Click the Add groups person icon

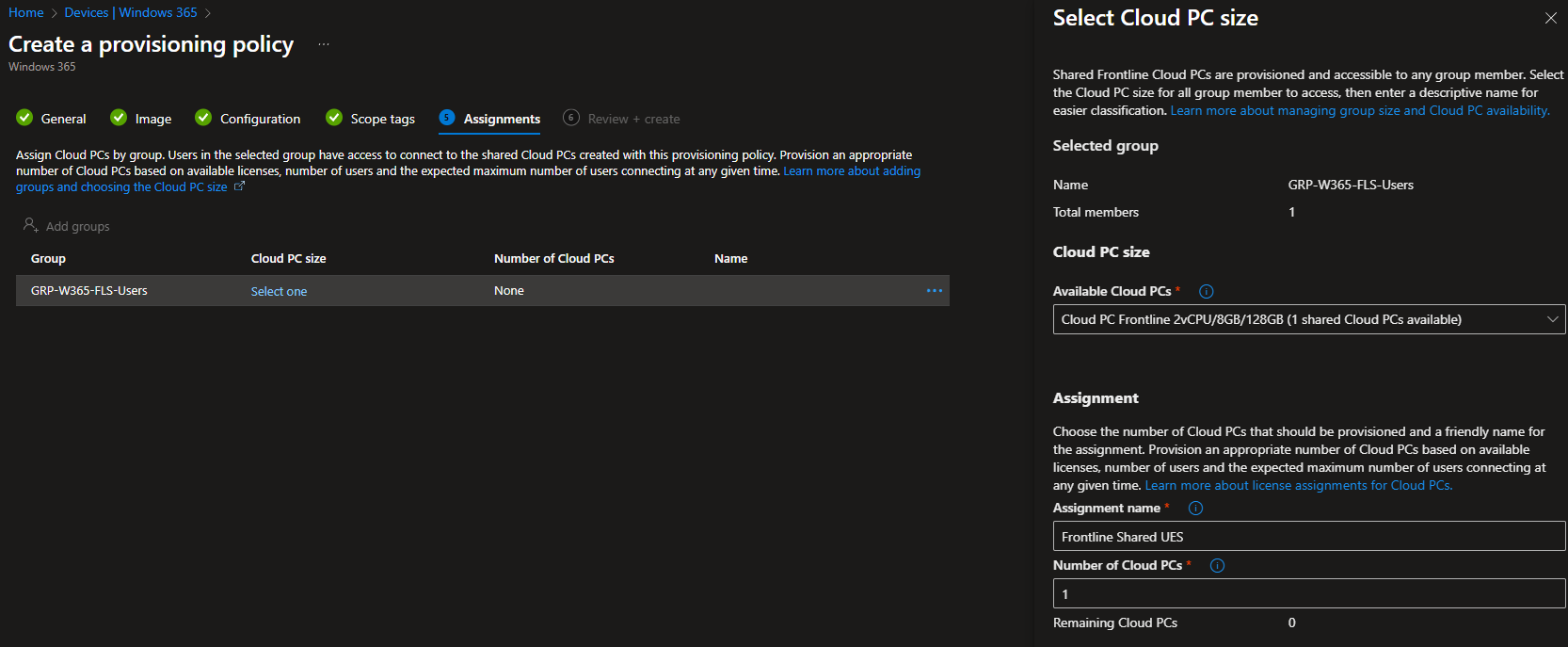pyautogui.click(x=30, y=226)
